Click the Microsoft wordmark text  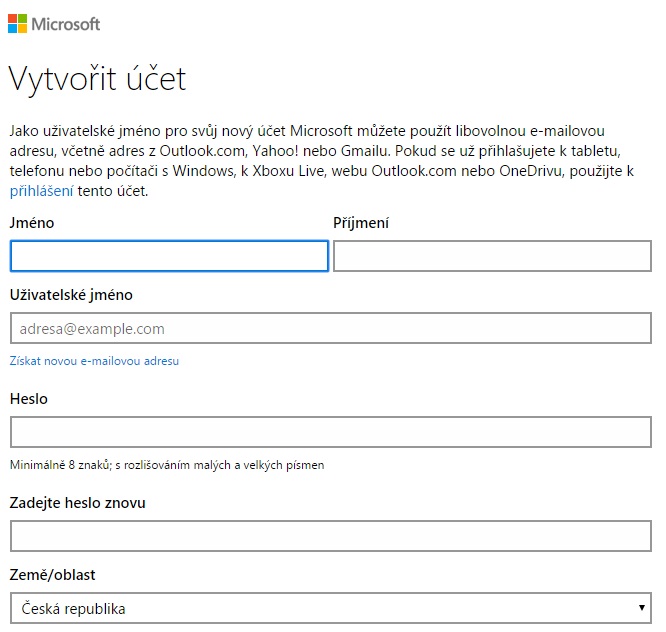(66, 24)
